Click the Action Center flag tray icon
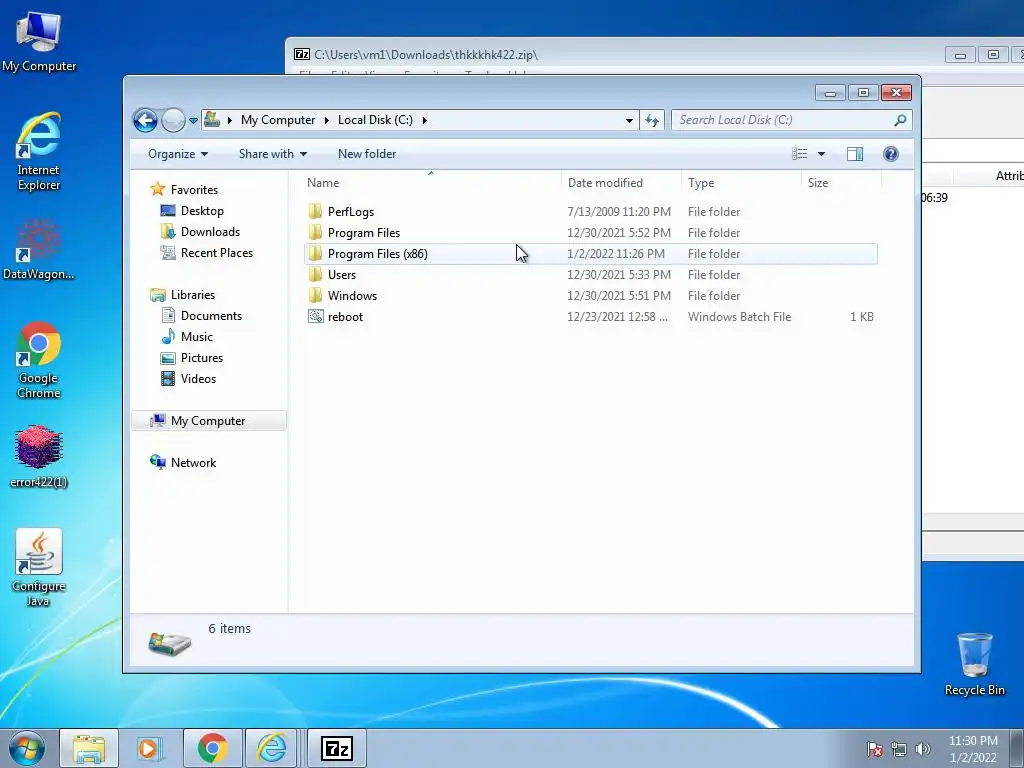The width and height of the screenshot is (1024, 768). (x=875, y=749)
